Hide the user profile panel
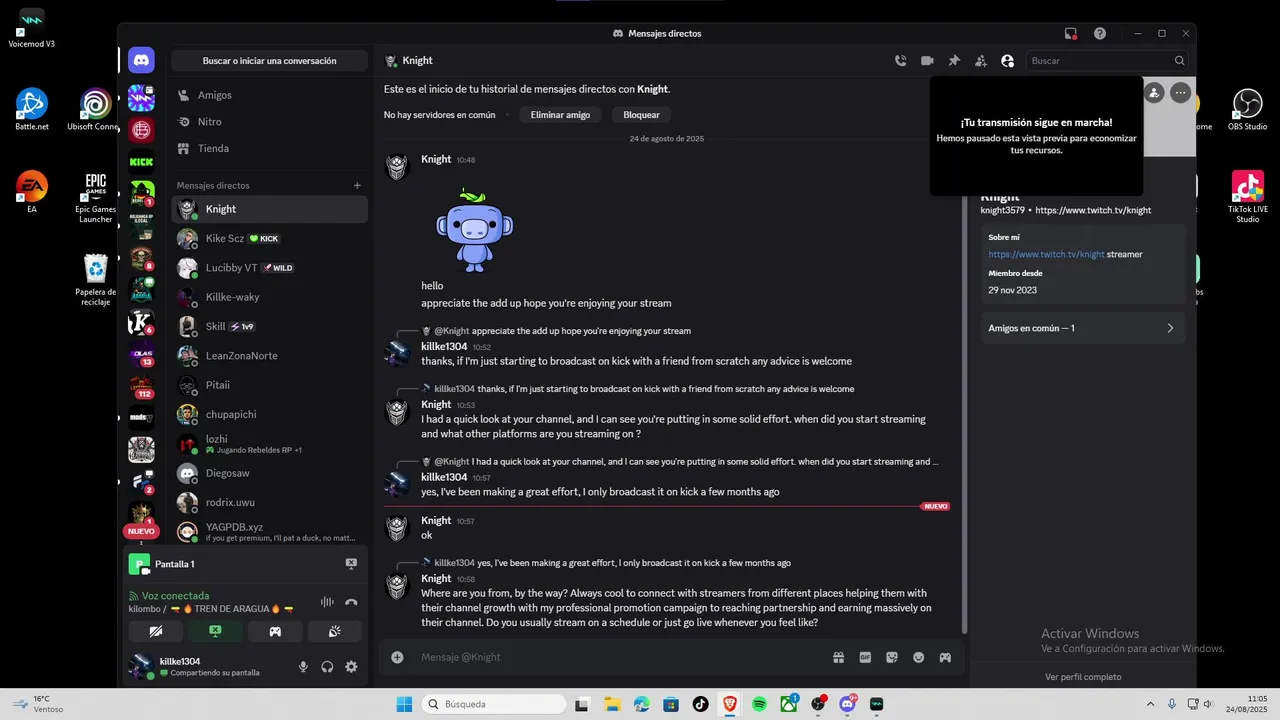Viewport: 1280px width, 720px height. [x=1007, y=61]
